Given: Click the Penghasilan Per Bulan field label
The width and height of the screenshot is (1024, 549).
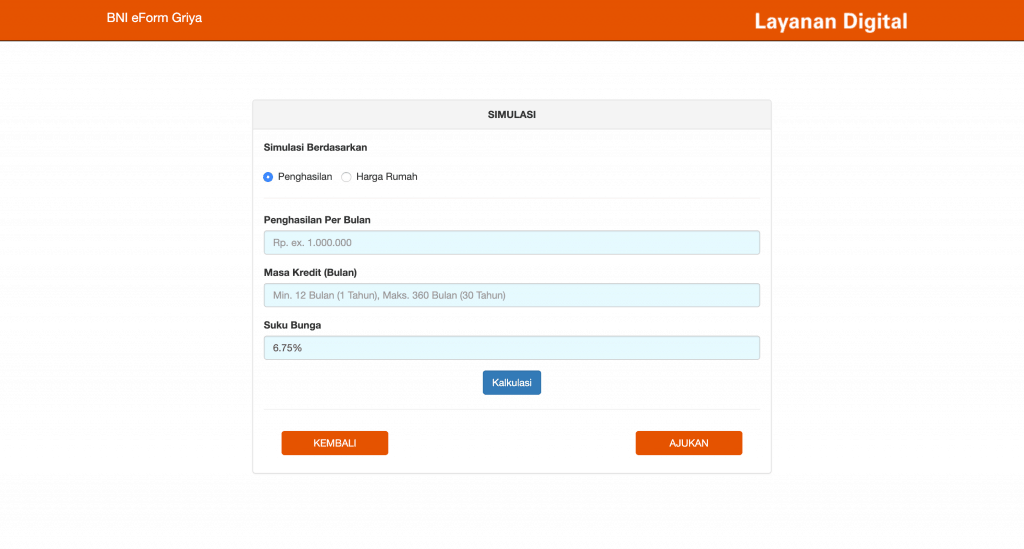Looking at the screenshot, I should [x=324, y=220].
